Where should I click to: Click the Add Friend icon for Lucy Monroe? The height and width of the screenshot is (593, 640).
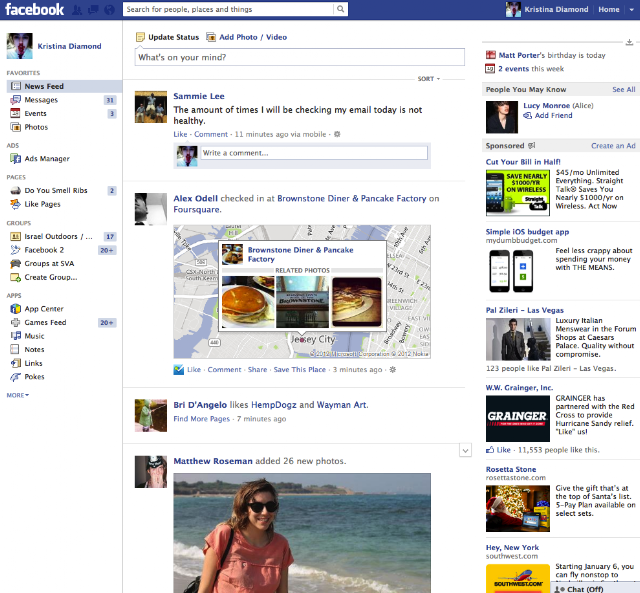point(527,115)
